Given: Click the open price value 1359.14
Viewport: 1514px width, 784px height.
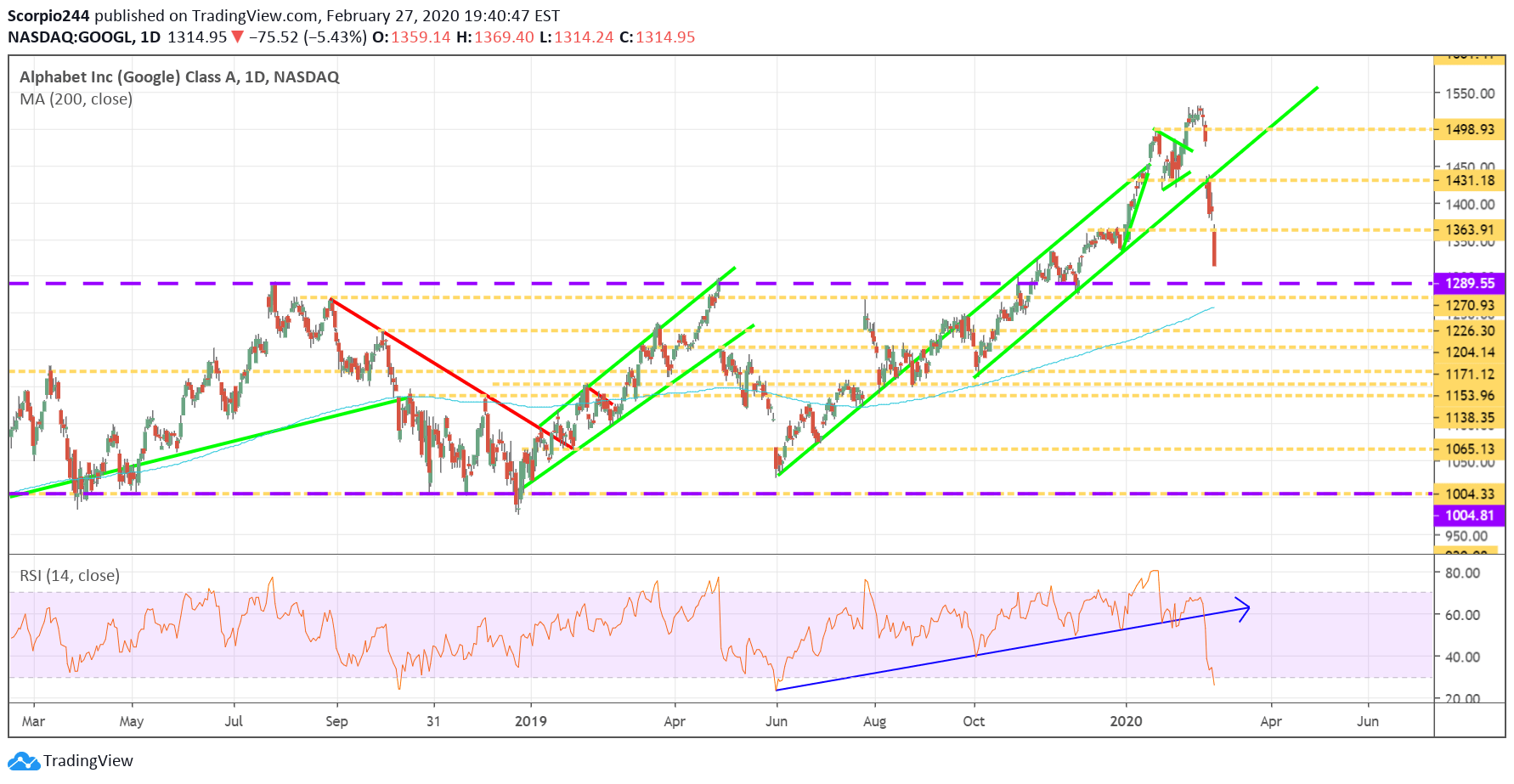Looking at the screenshot, I should tap(421, 37).
